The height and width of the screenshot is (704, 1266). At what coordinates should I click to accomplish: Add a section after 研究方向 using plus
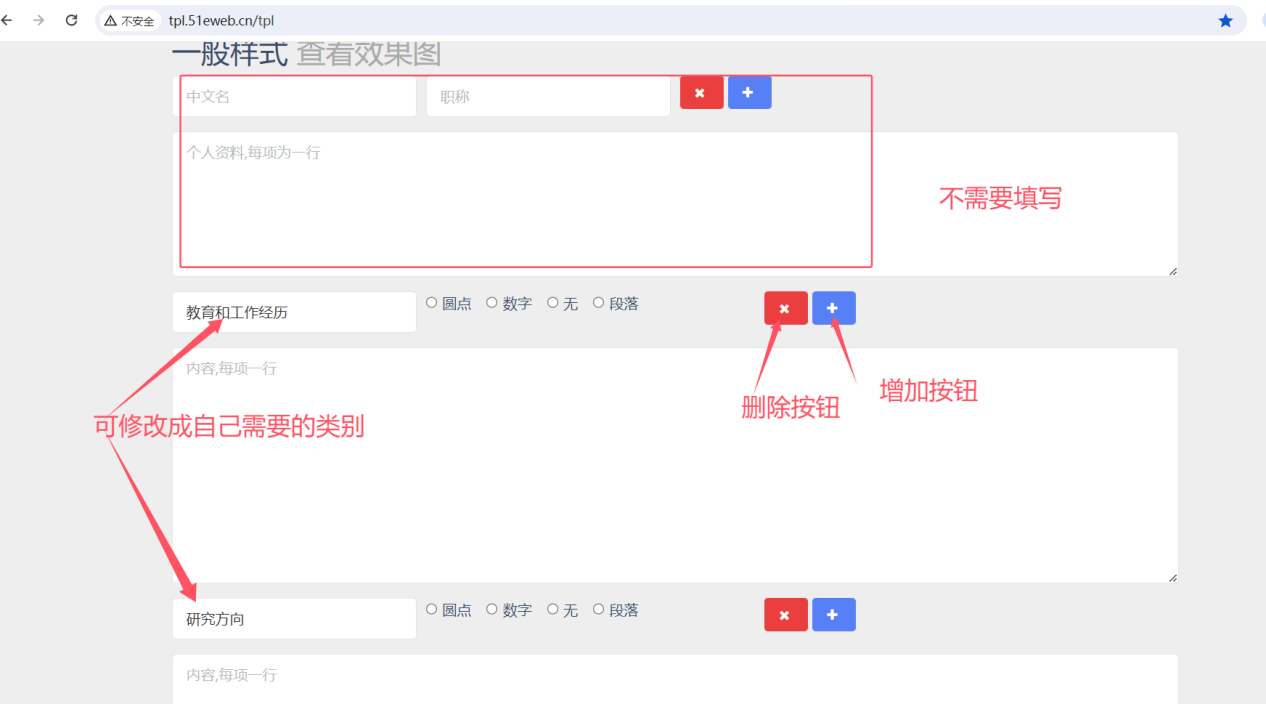coord(833,615)
